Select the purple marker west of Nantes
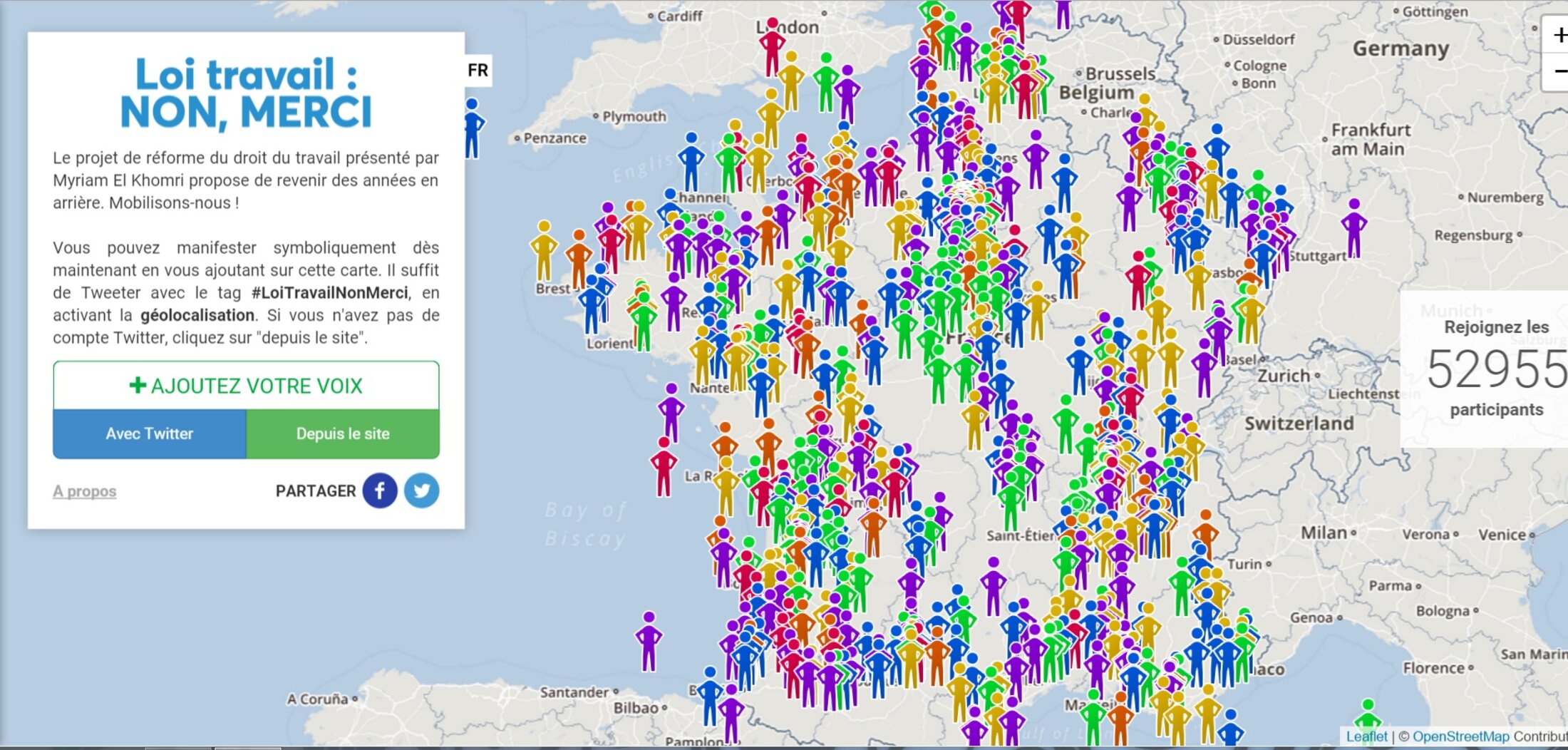The width and height of the screenshot is (1568, 750). [x=671, y=412]
